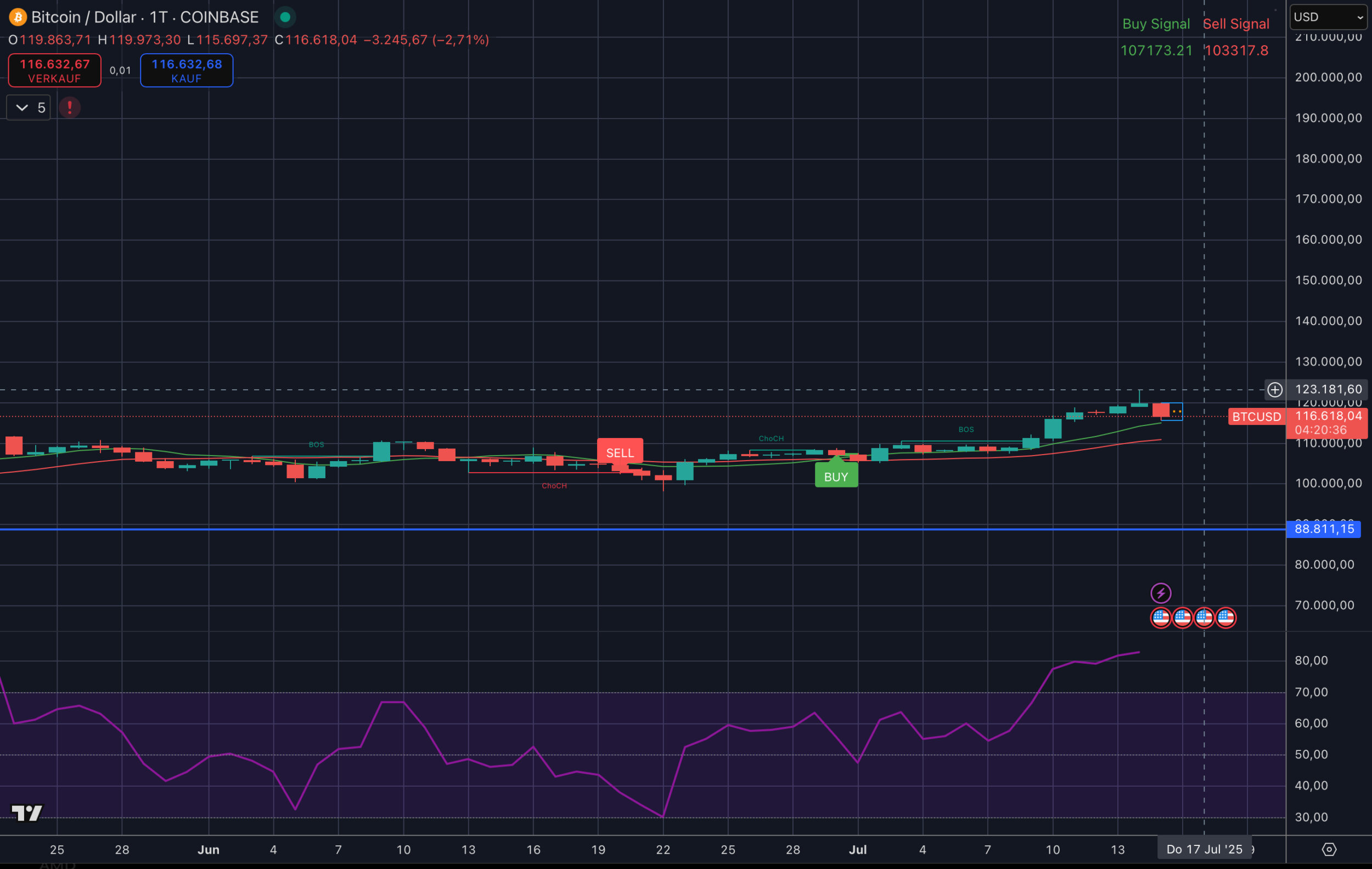Click the red SELL signal label
1372x869 pixels.
(x=620, y=453)
